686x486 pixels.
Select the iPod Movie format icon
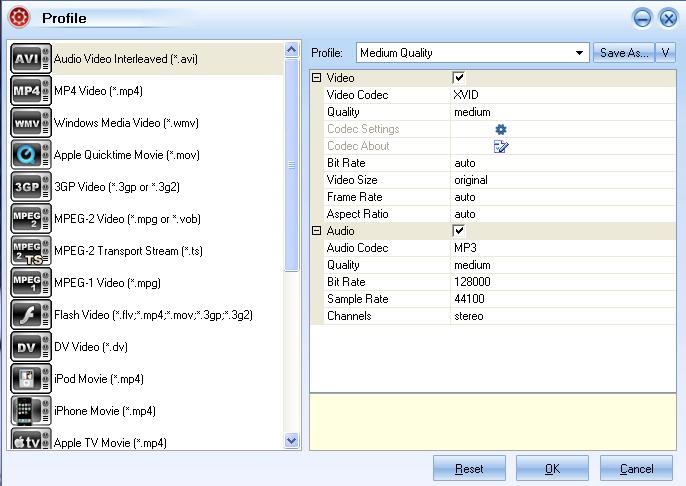coord(31,378)
